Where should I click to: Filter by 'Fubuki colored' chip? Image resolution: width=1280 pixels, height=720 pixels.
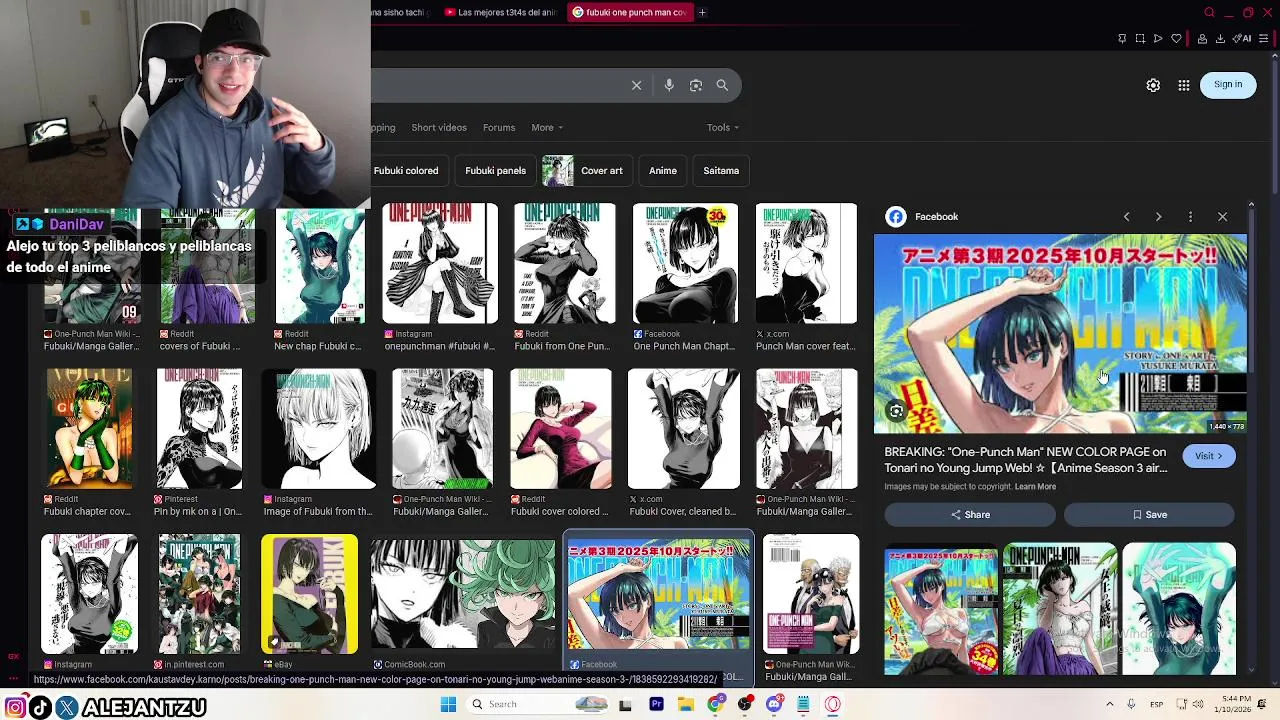point(406,170)
